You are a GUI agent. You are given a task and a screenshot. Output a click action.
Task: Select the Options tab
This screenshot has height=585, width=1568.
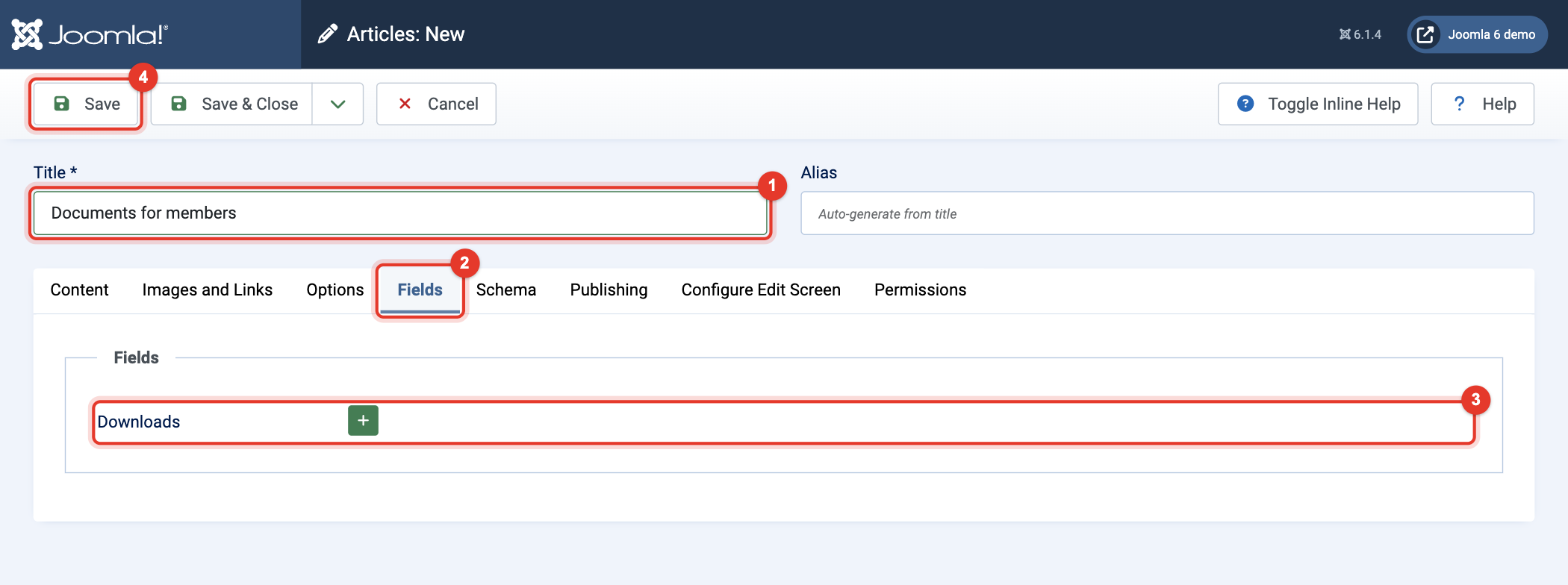335,290
